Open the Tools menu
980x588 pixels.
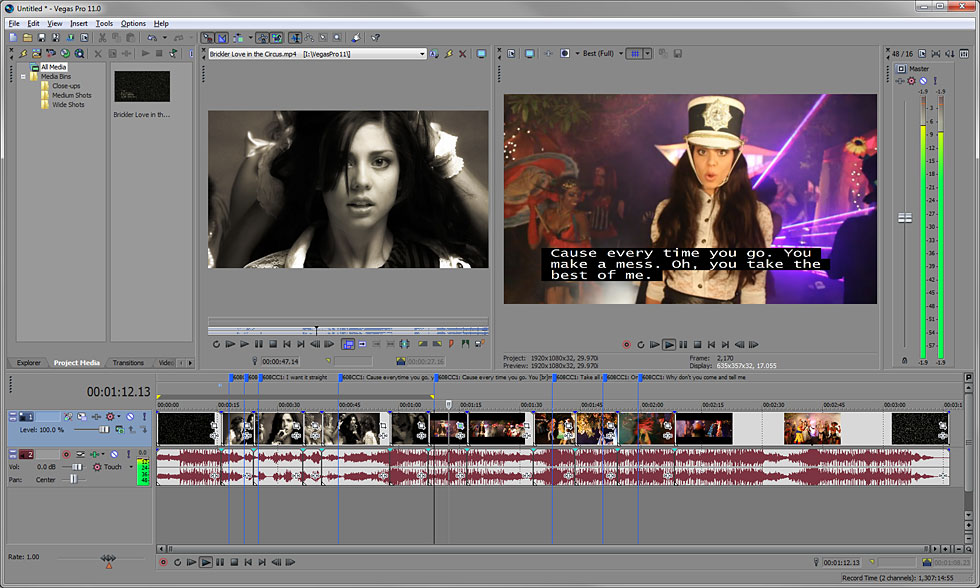104,23
